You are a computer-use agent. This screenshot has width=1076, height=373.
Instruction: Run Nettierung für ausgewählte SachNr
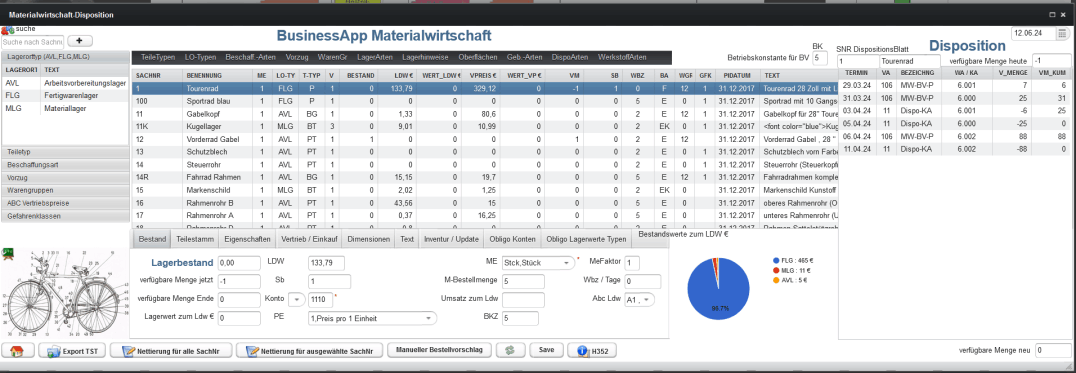309,350
